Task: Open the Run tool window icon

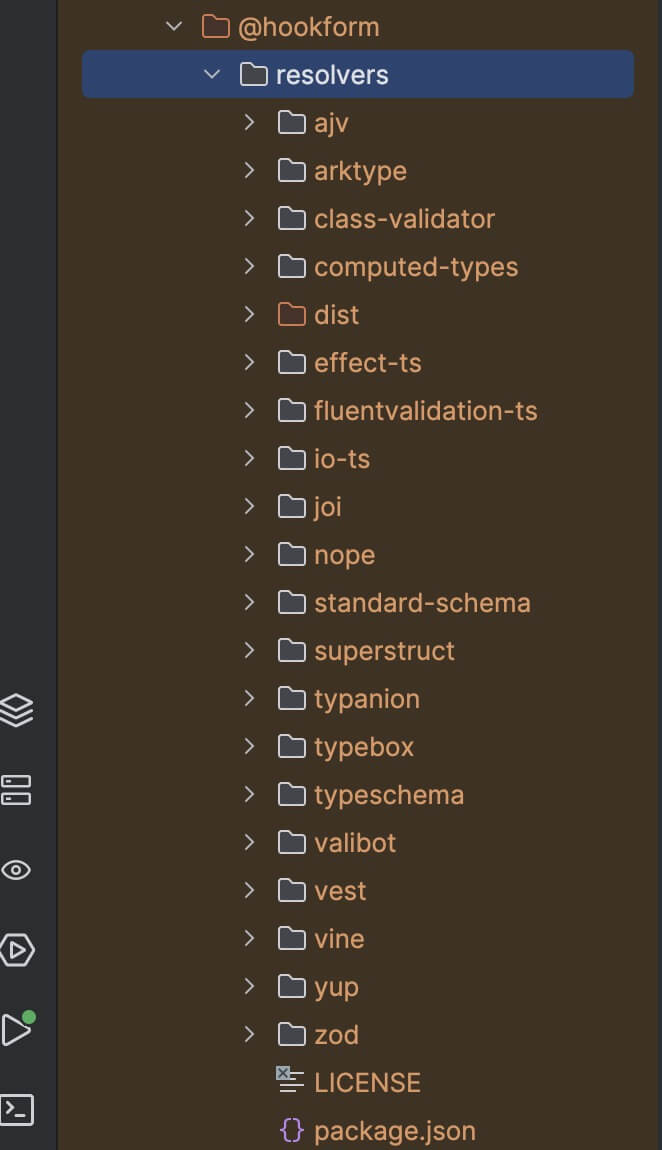Action: point(17,1029)
